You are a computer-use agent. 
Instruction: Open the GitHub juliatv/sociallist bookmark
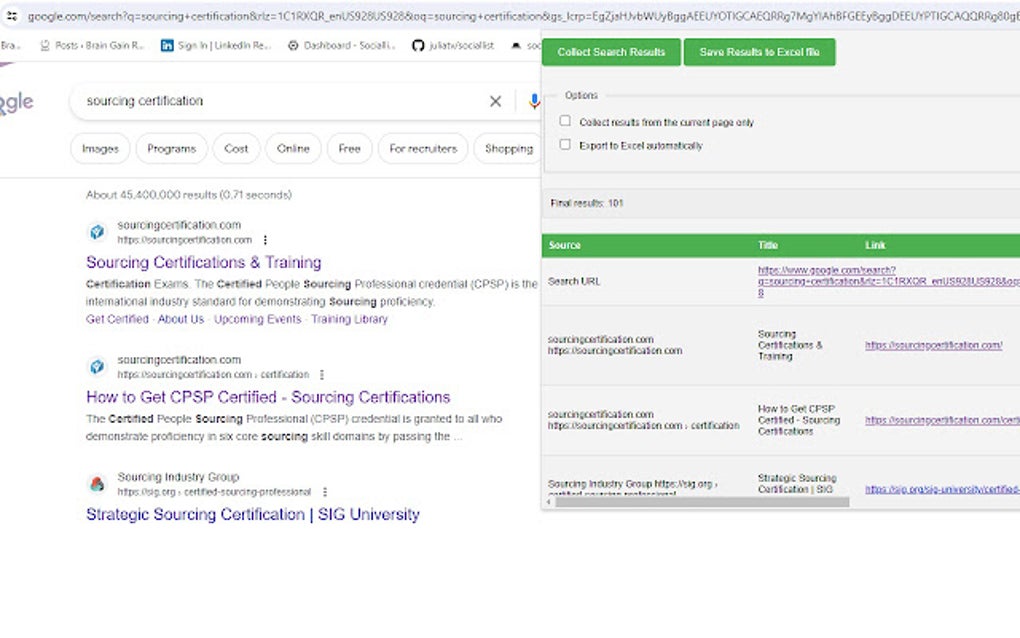(x=453, y=45)
